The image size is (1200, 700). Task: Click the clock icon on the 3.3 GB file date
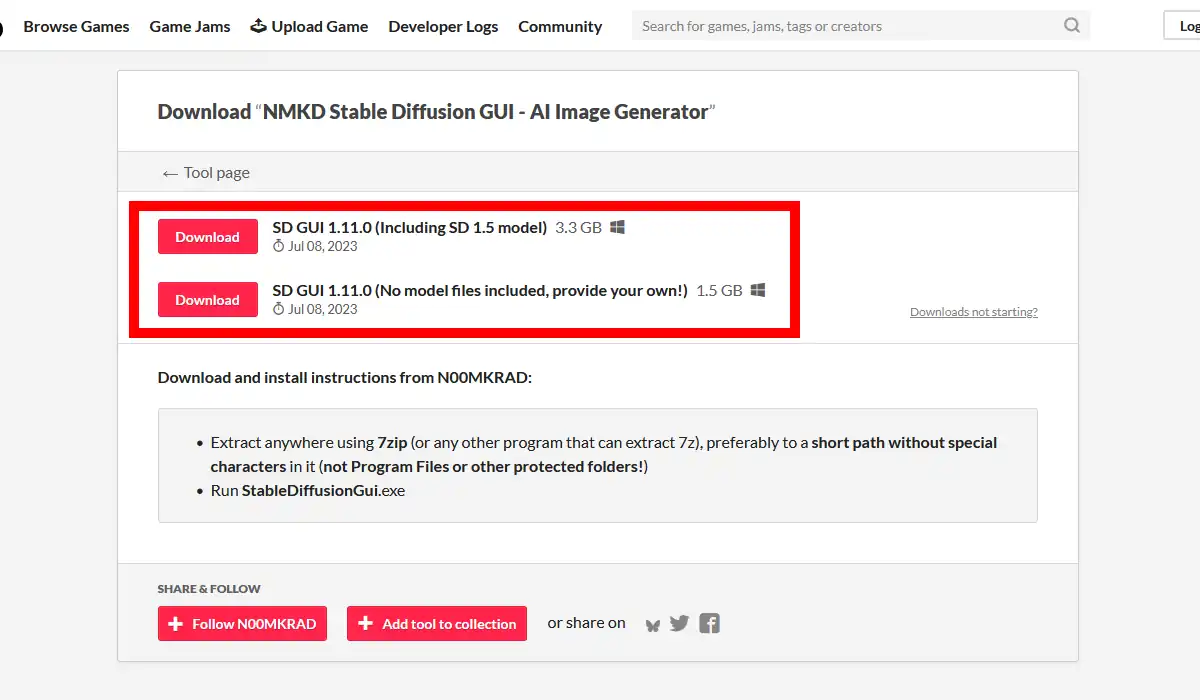coord(279,246)
